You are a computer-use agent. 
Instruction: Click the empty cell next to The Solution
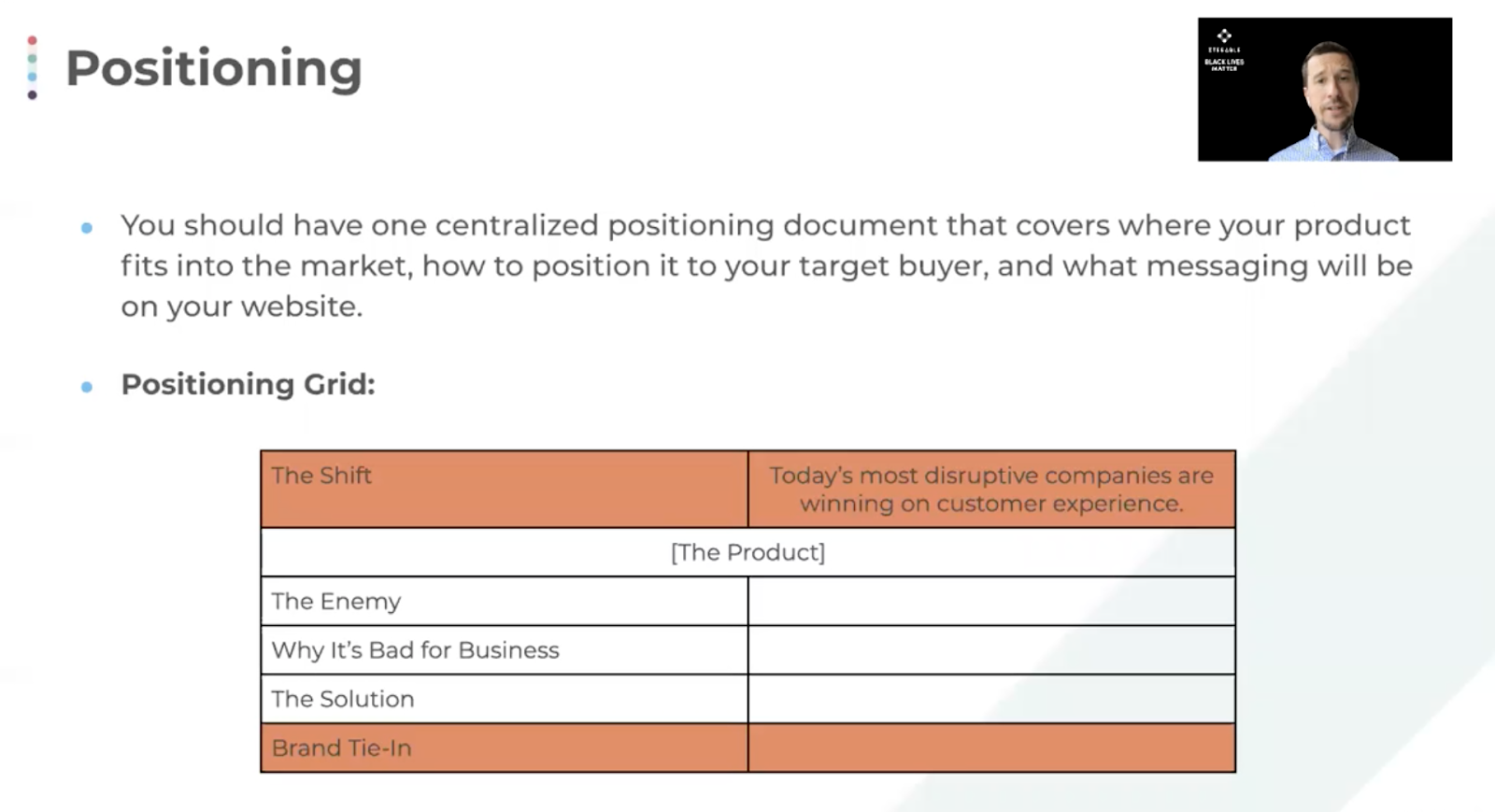point(991,698)
